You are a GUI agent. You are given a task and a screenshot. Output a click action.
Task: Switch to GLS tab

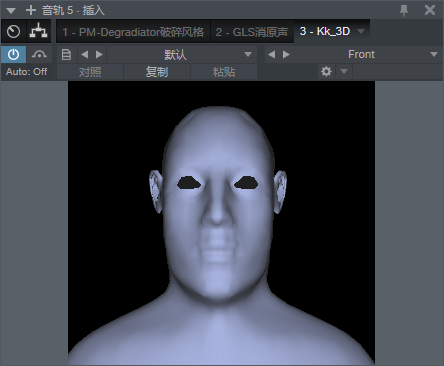[252, 32]
